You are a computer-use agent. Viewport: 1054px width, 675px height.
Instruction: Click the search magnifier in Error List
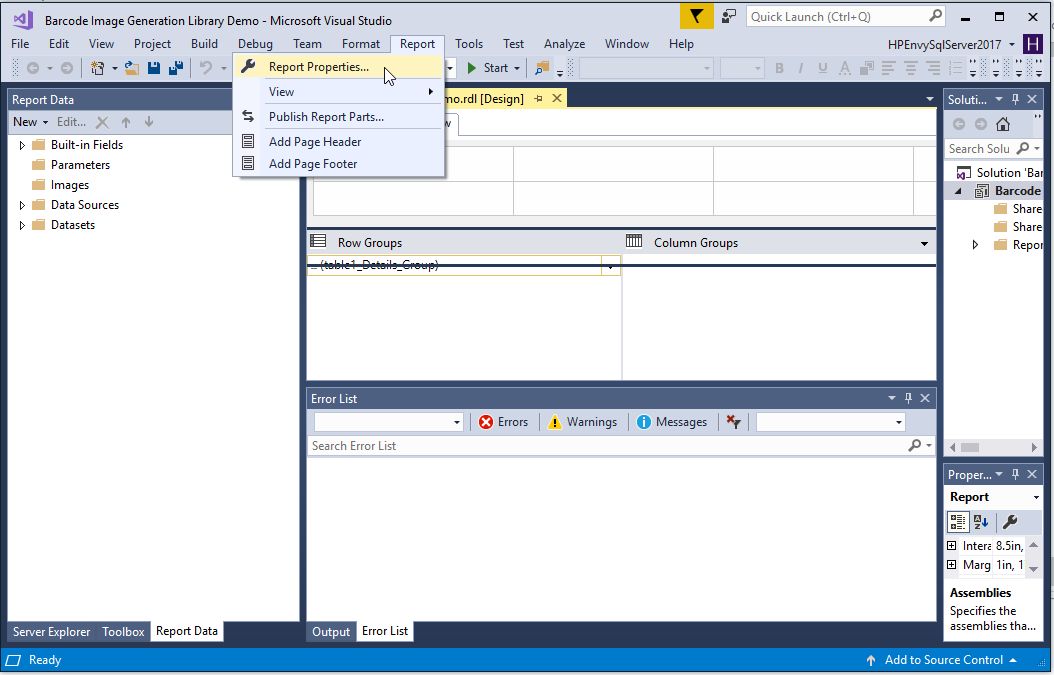click(914, 445)
